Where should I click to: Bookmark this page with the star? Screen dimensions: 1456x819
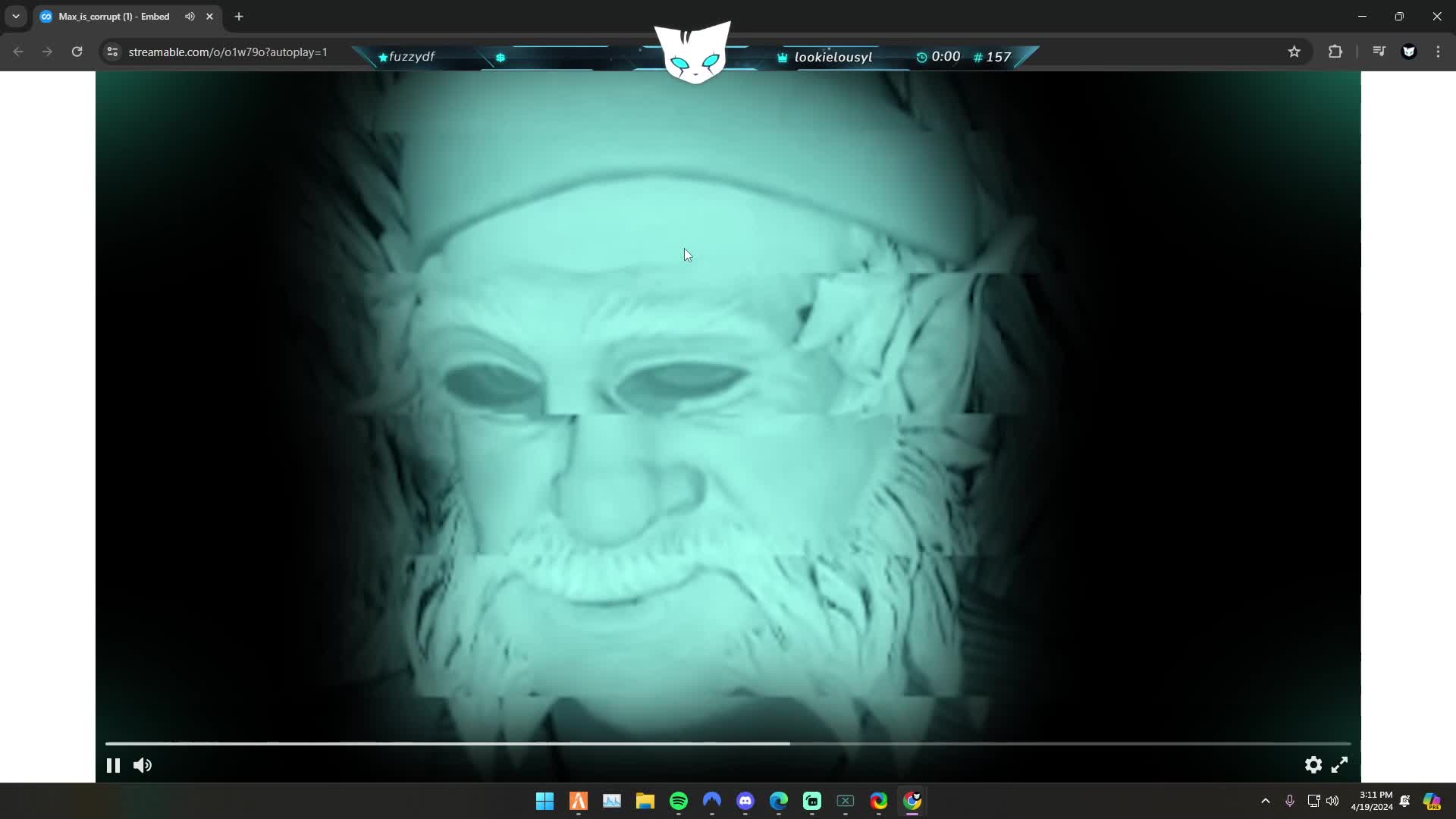click(x=1294, y=52)
